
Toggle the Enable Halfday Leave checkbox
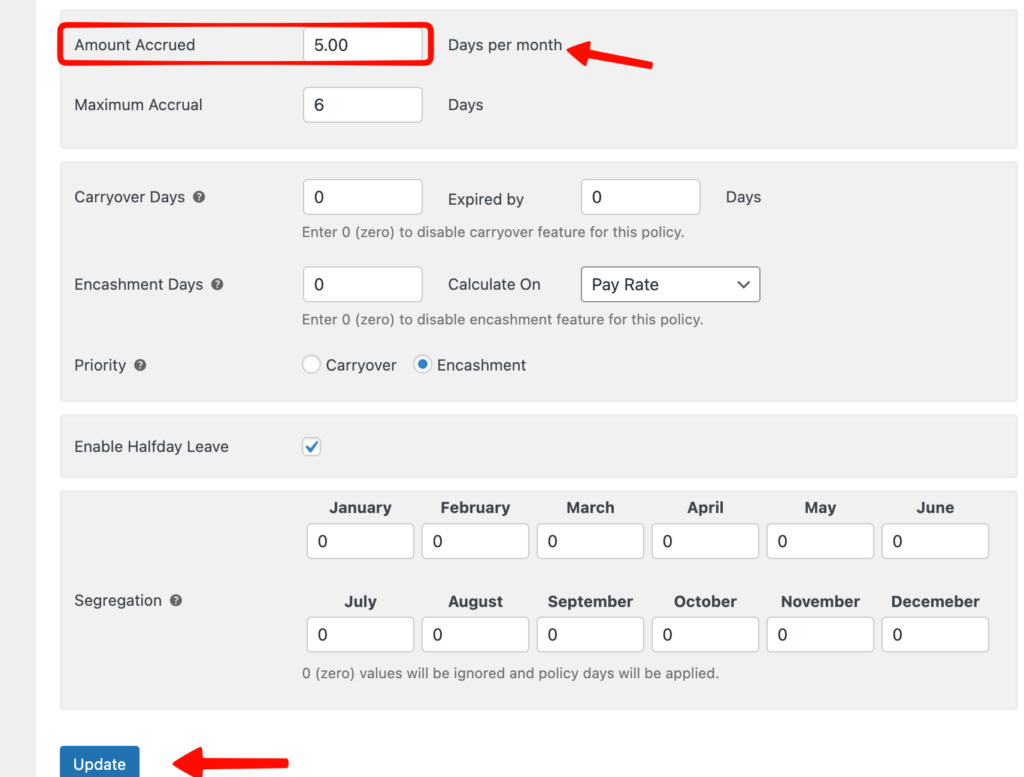[312, 447]
